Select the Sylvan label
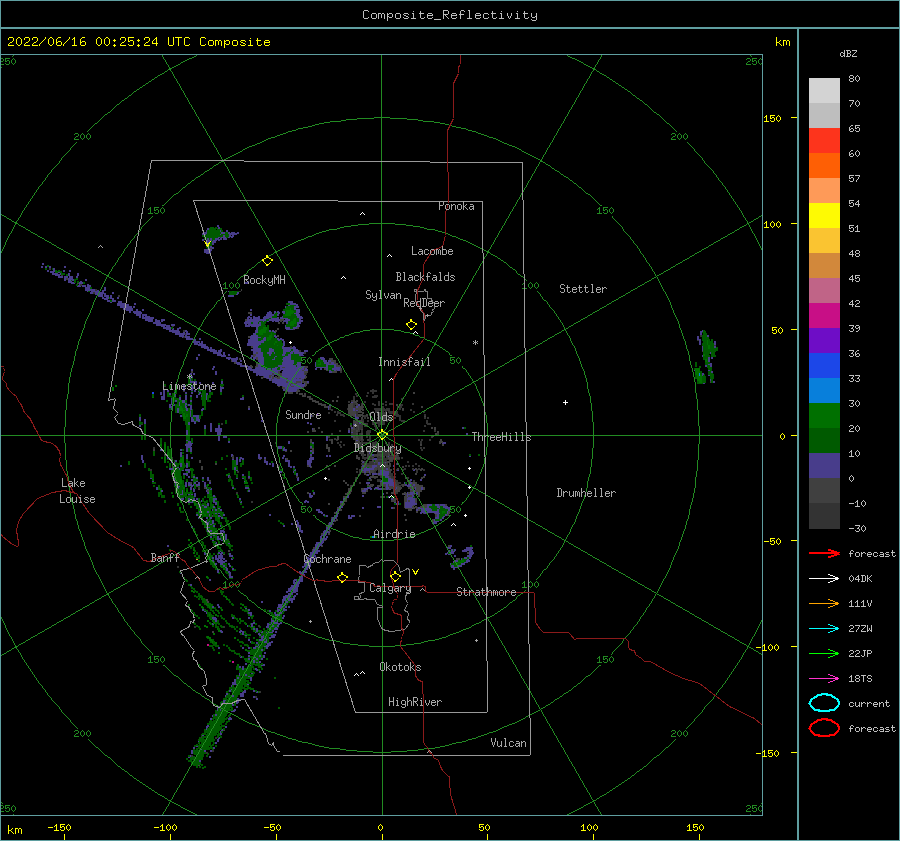 pyautogui.click(x=383, y=295)
